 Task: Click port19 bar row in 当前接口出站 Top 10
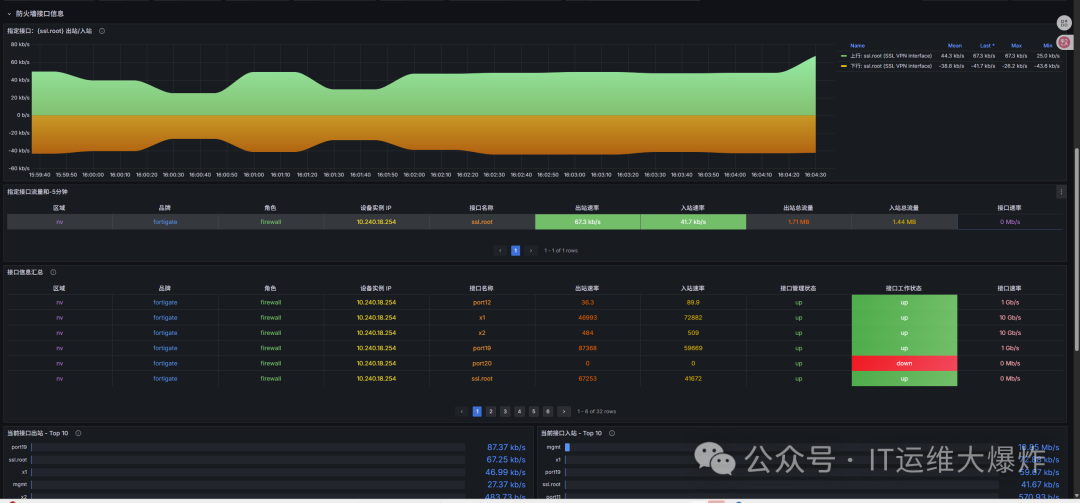248,447
